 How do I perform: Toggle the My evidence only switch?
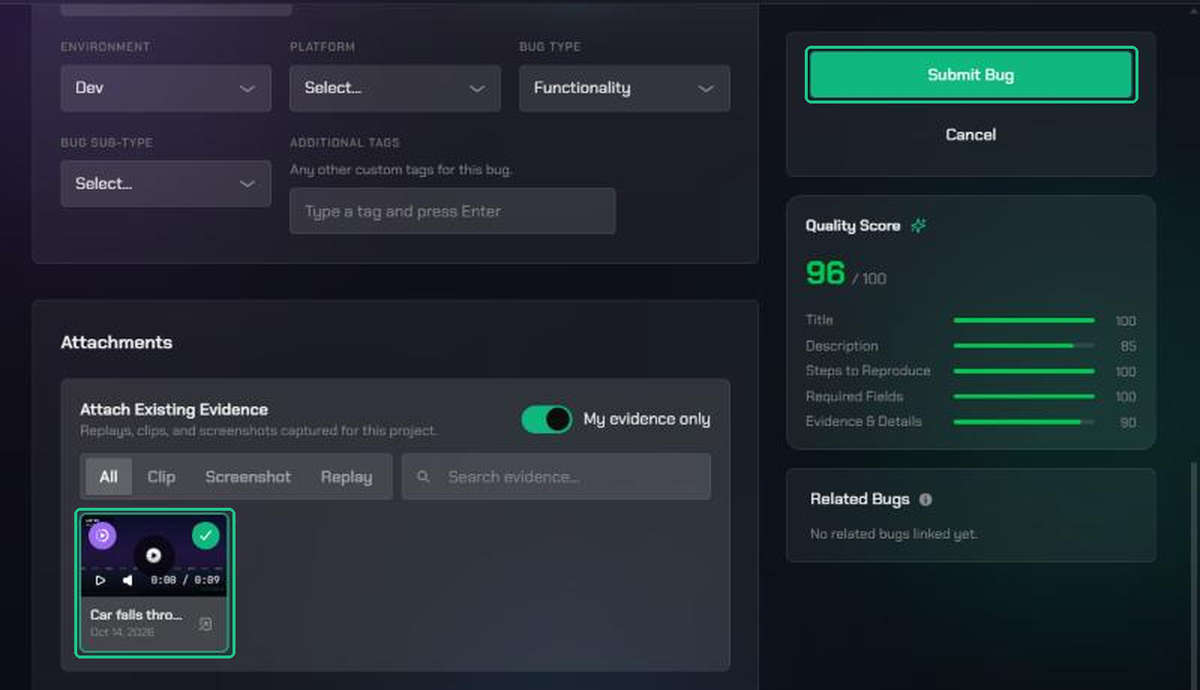(546, 419)
